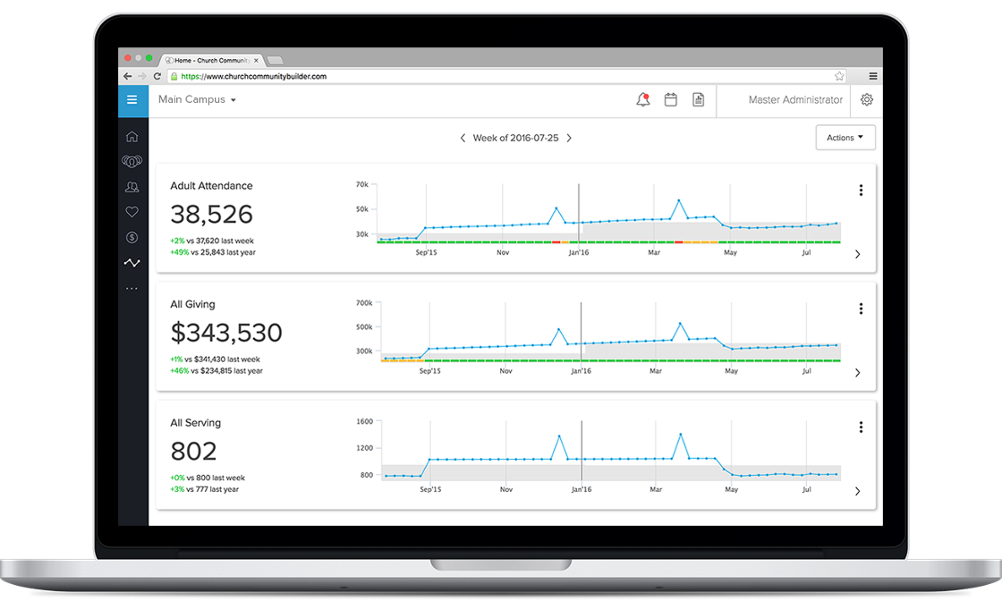Select the Metrics activity chart icon
Image resolution: width=1002 pixels, height=601 pixels.
tap(132, 262)
